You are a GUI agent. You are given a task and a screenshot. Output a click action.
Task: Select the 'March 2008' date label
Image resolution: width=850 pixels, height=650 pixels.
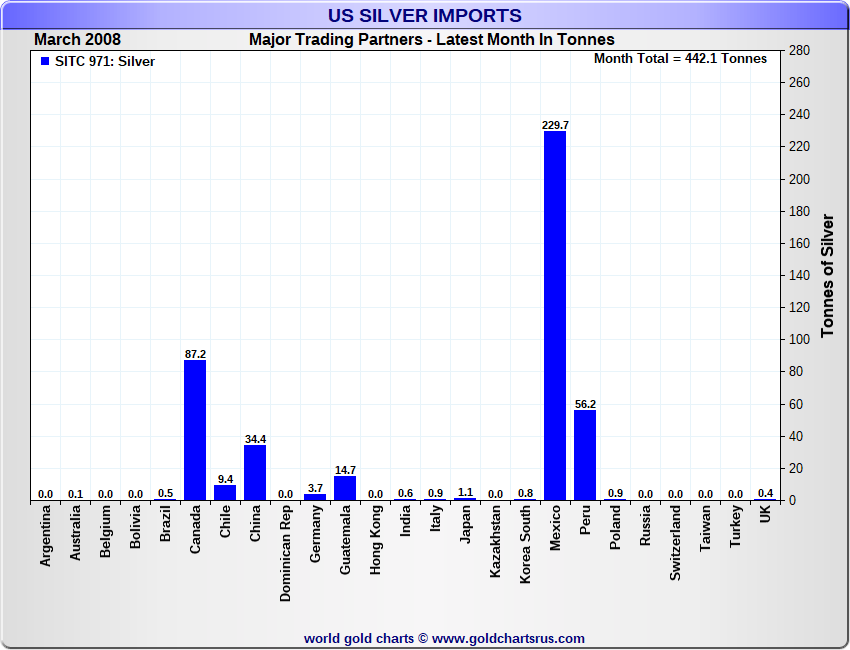coord(77,40)
